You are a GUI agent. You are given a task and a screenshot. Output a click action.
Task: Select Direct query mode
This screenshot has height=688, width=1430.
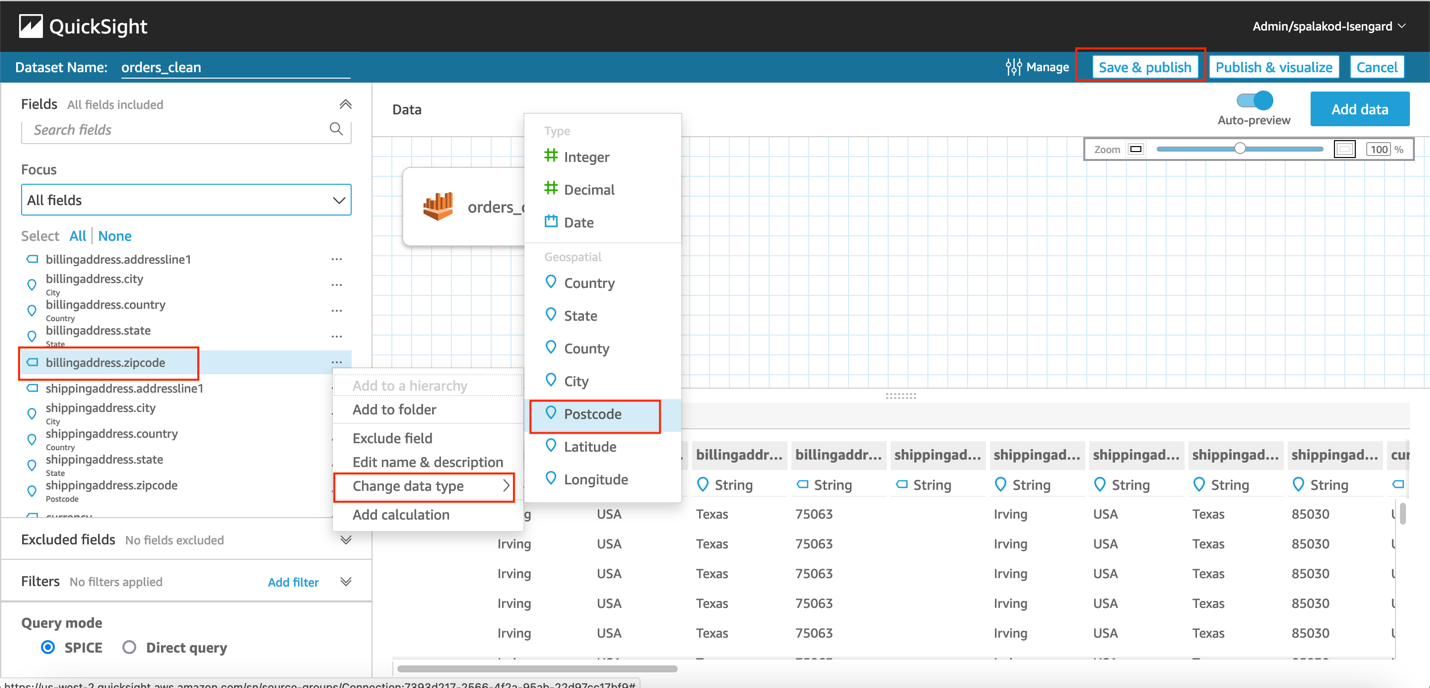point(129,647)
